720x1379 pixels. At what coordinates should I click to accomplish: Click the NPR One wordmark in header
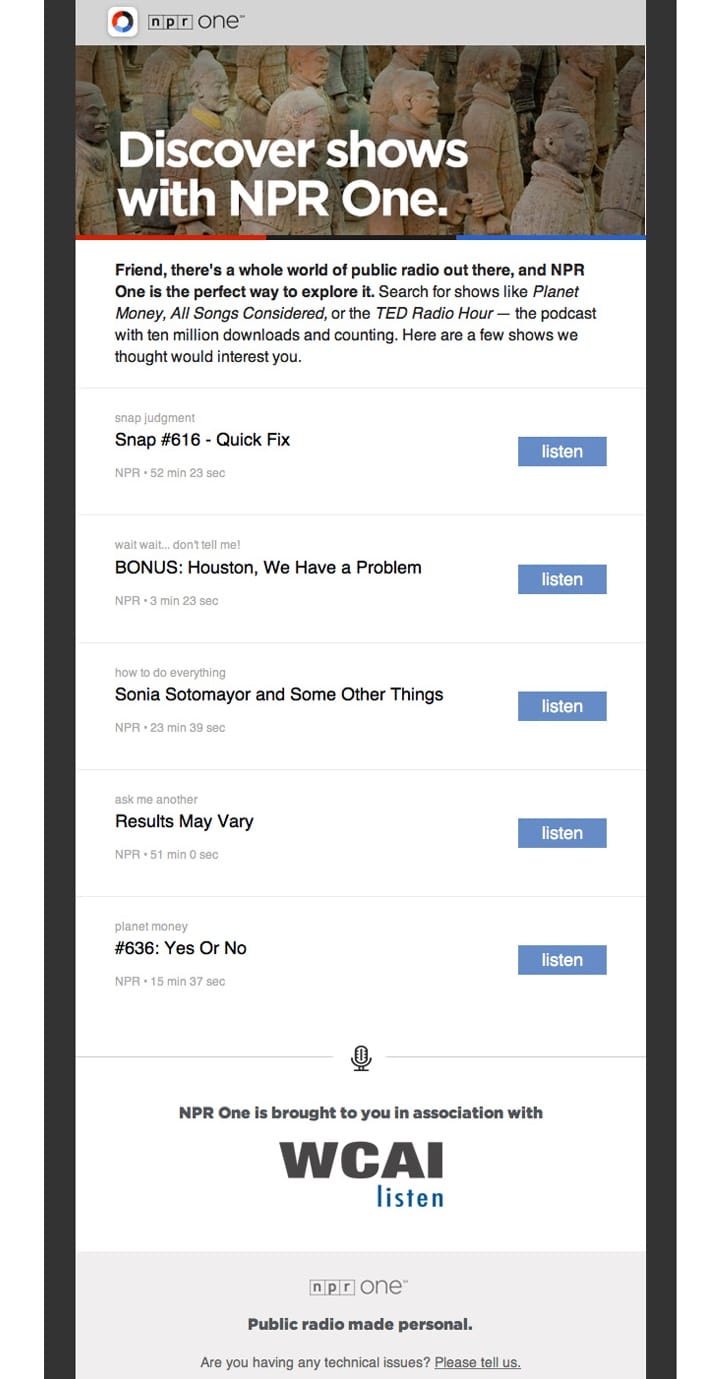(194, 21)
